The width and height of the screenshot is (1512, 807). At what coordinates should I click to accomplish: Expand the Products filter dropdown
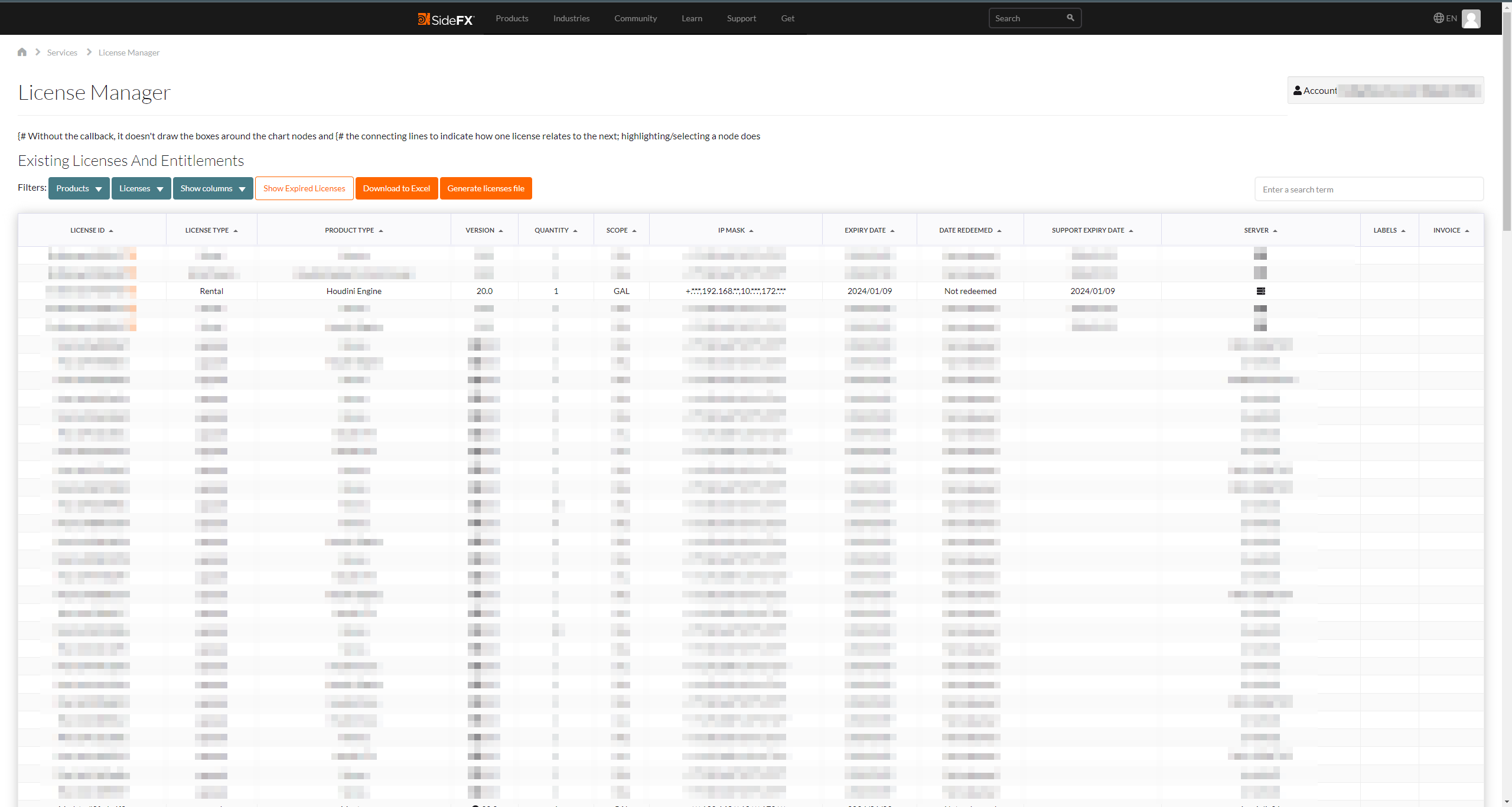pos(79,188)
